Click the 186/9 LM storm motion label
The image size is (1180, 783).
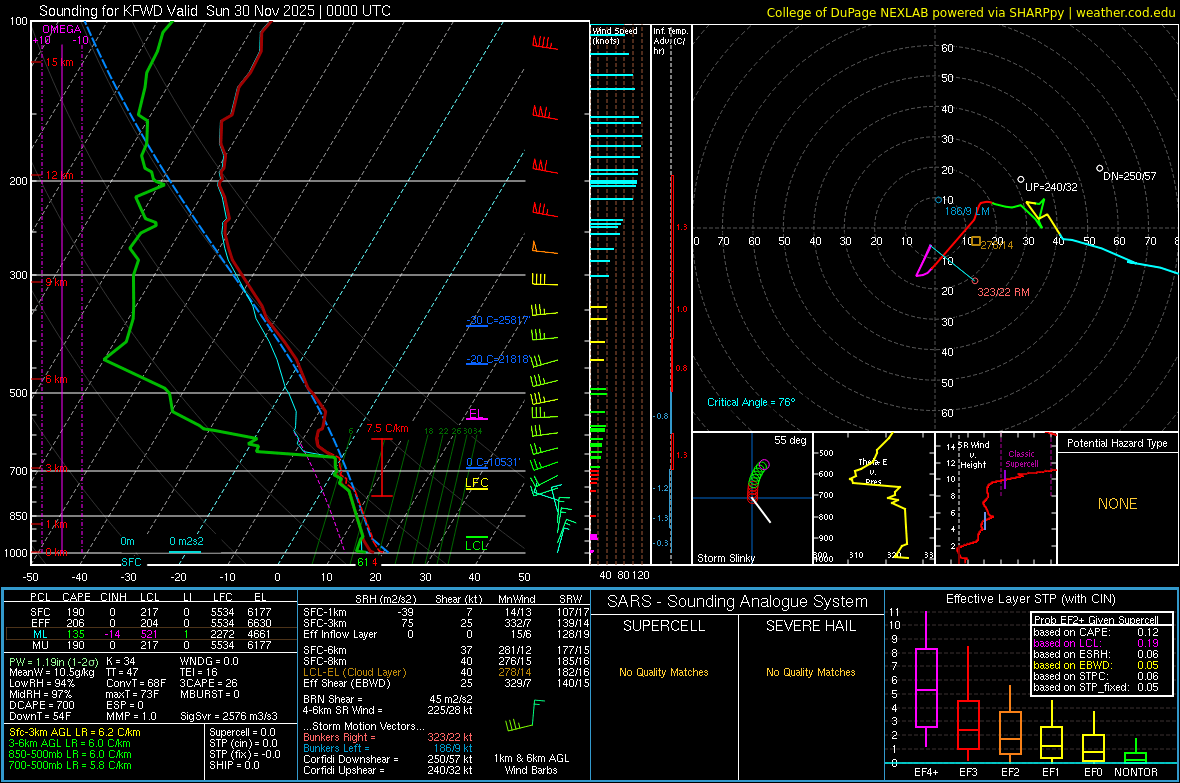point(967,212)
